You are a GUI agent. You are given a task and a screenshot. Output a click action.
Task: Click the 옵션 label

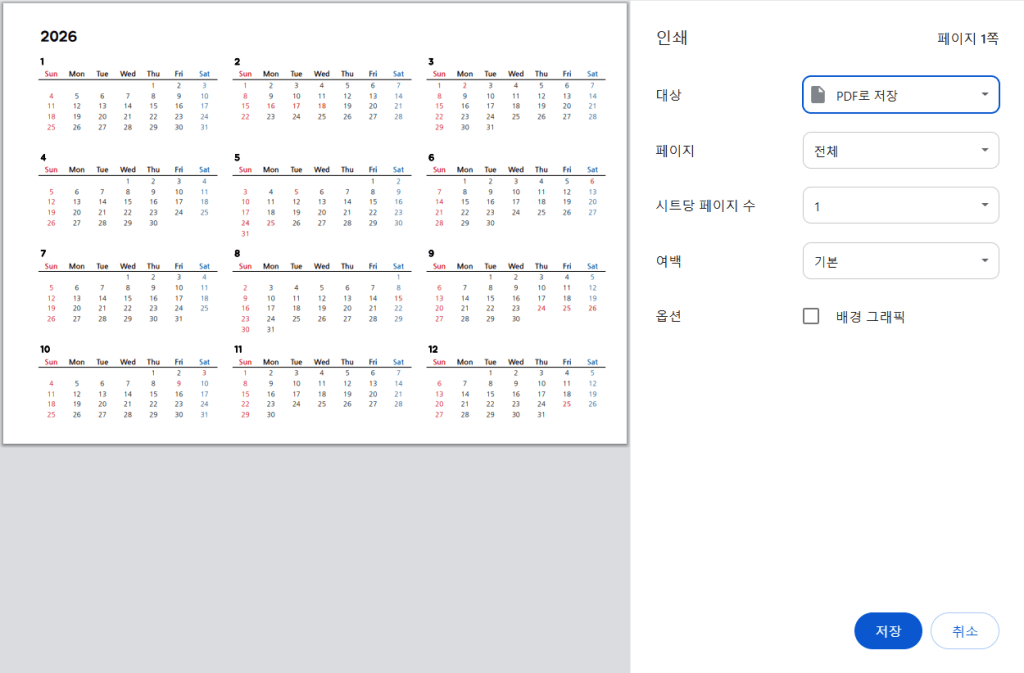pos(668,317)
